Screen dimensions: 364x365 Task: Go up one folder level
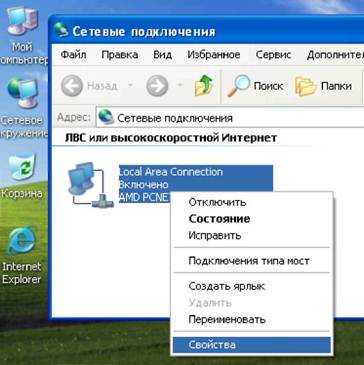coord(204,86)
